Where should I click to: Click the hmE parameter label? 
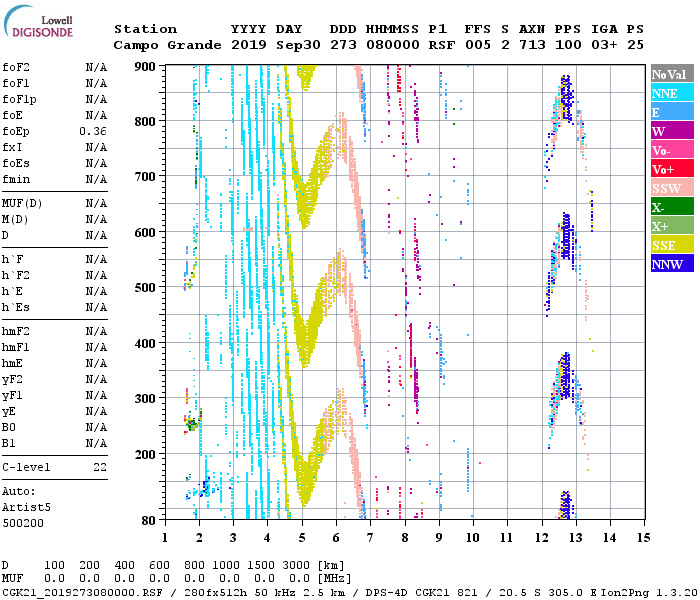(x=12, y=363)
